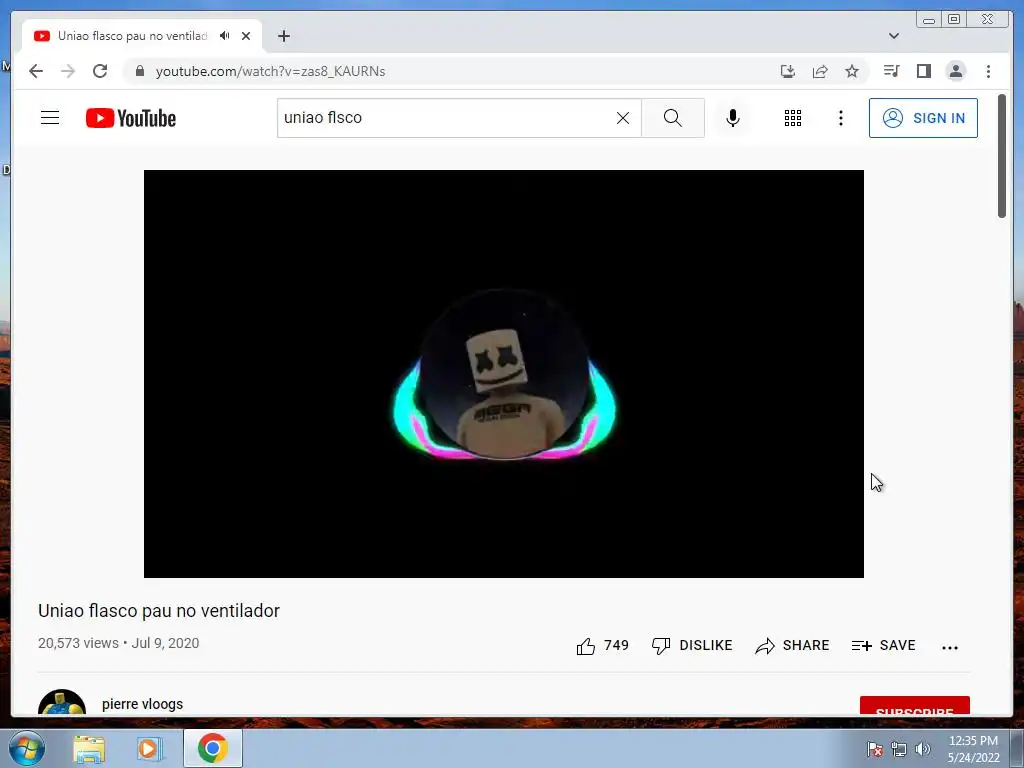Click the browser forward arrow
The height and width of the screenshot is (768, 1024).
coord(68,71)
